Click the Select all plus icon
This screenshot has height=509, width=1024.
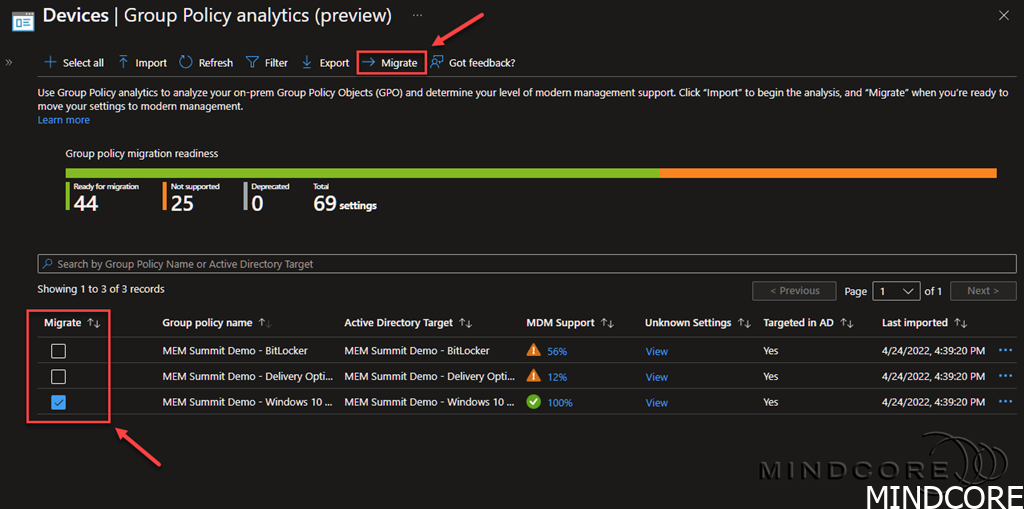point(50,62)
